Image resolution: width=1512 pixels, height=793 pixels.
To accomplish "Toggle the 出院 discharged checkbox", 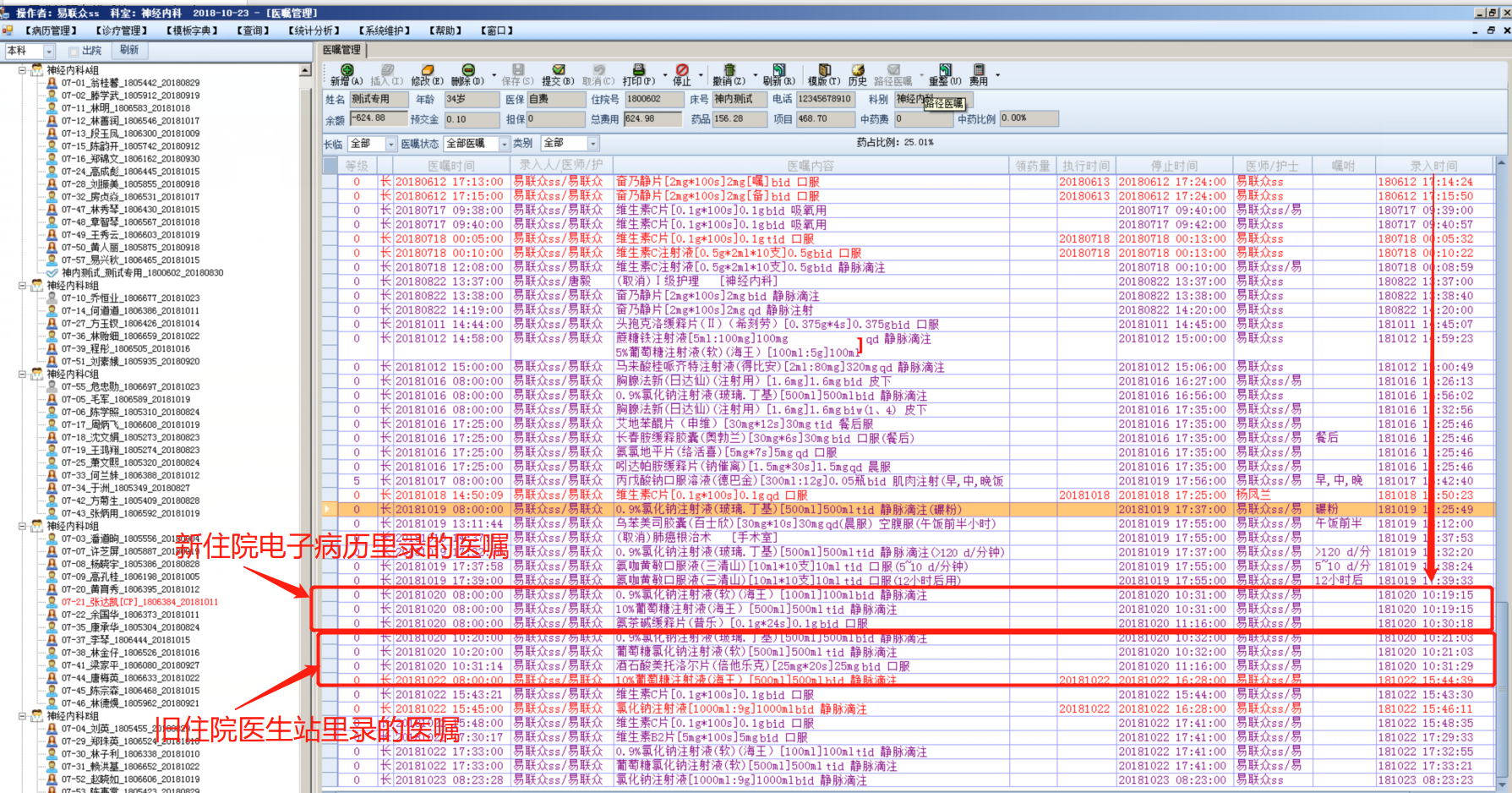I will coord(74,52).
